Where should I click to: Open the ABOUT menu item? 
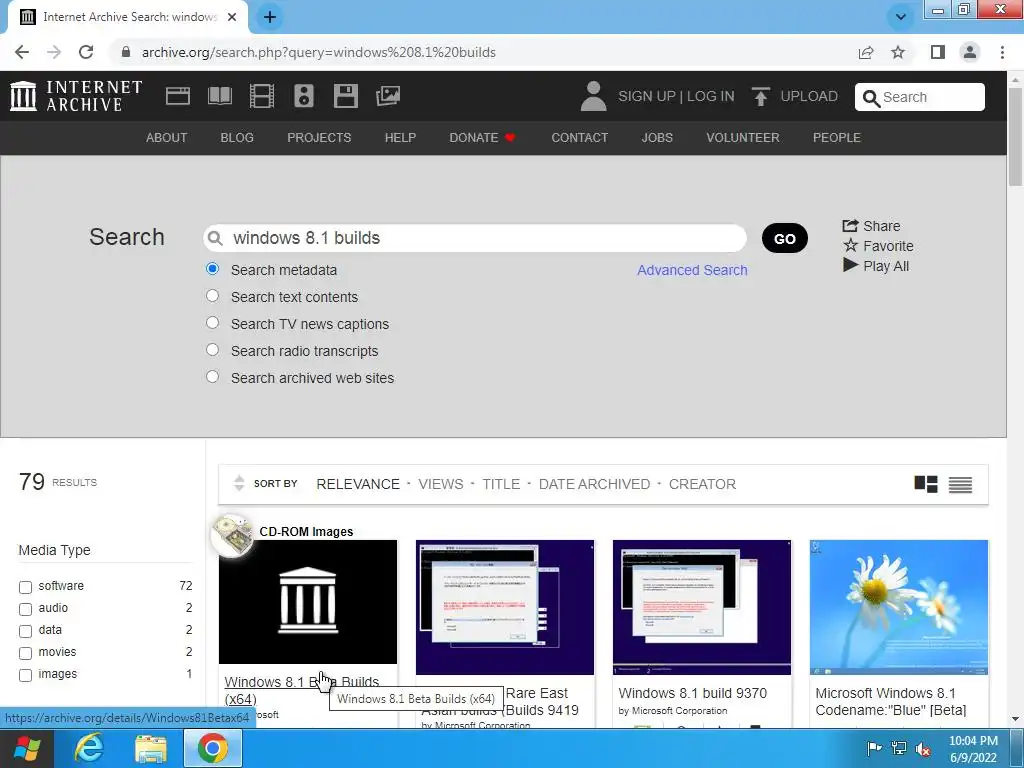tap(167, 138)
